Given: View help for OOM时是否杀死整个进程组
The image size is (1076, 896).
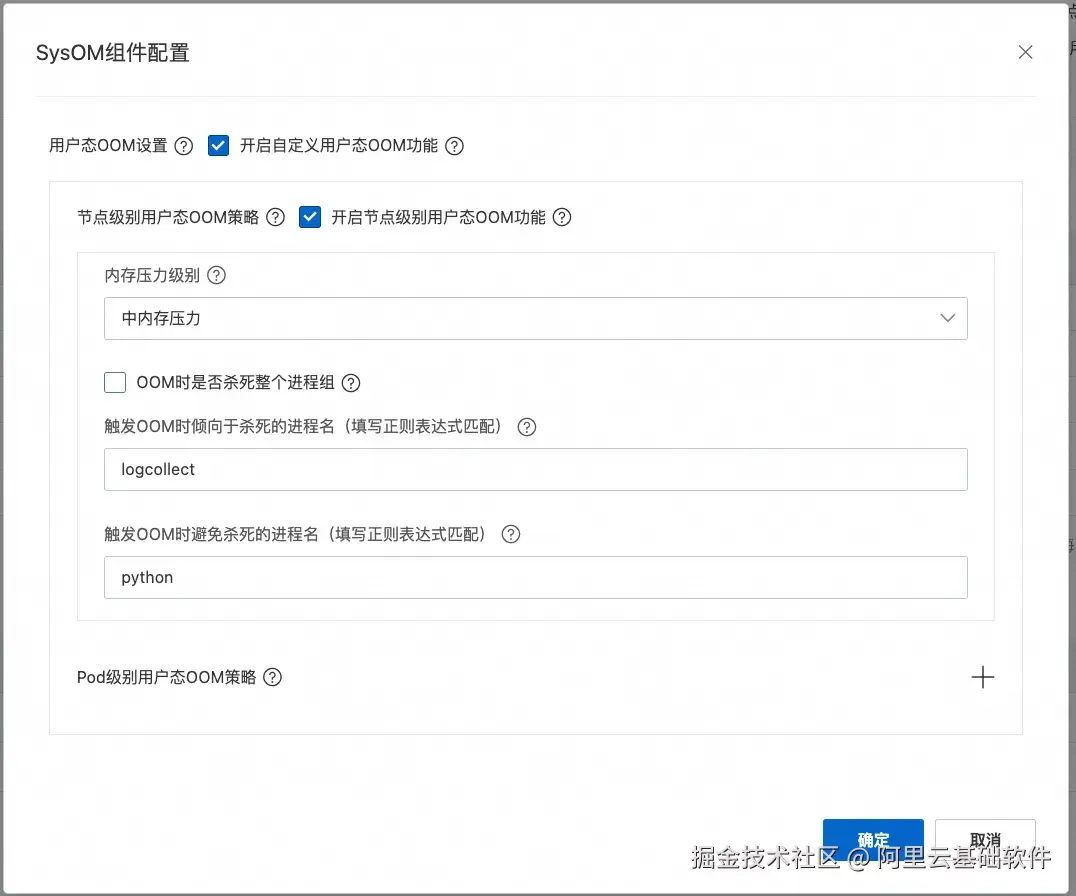Looking at the screenshot, I should pos(350,382).
